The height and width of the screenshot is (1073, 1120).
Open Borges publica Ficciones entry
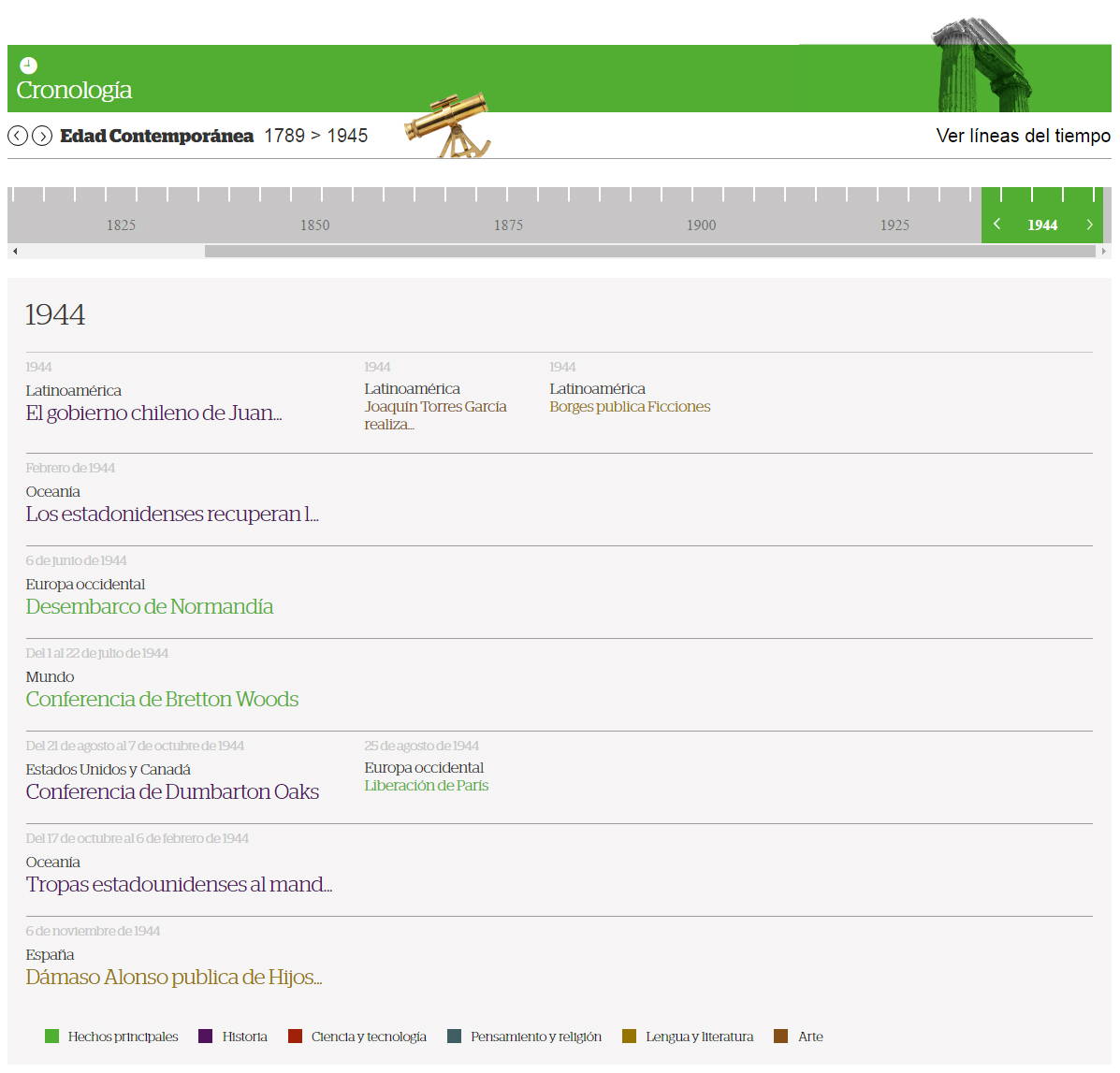[630, 407]
